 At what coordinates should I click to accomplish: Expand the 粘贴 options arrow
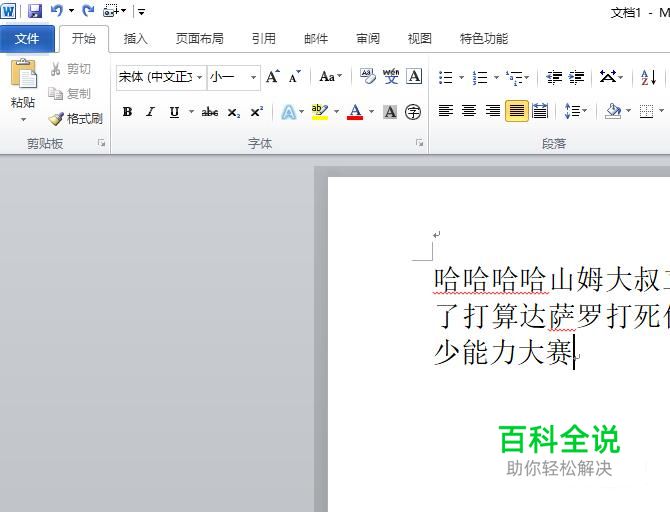coord(23,120)
